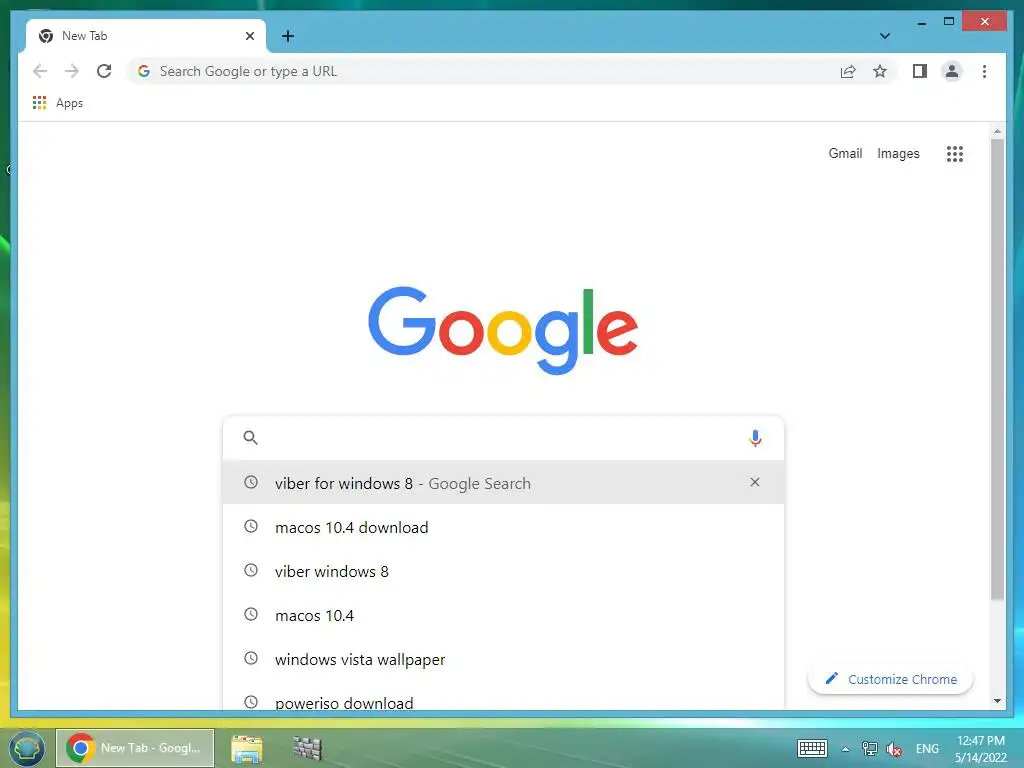The height and width of the screenshot is (768, 1024).
Task: Select suggestion viber windows 8
Action: click(x=503, y=571)
